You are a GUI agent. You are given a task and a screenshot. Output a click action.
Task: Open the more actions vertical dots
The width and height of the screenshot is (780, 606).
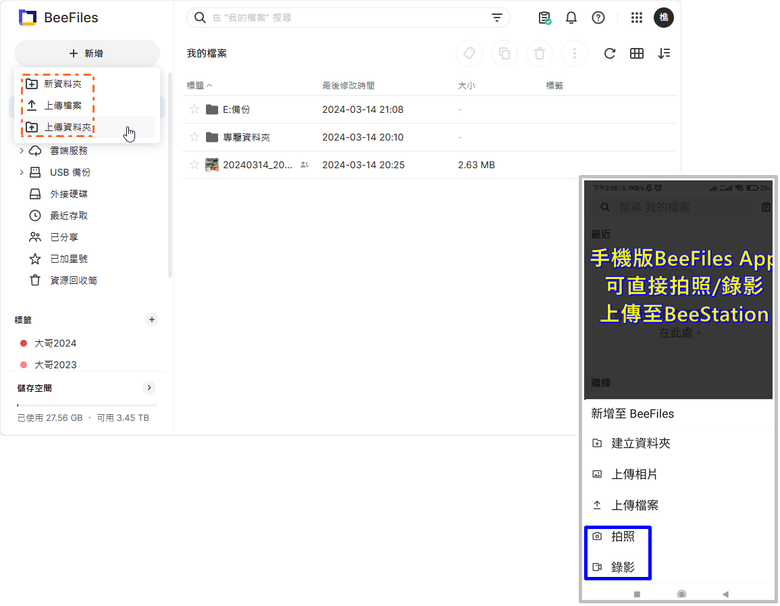point(575,53)
